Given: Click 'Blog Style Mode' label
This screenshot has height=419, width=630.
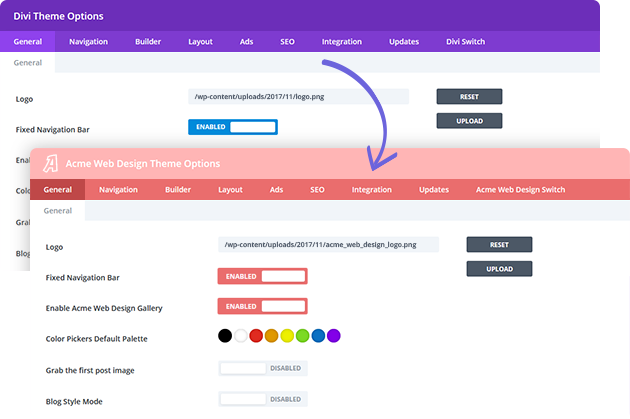Looking at the screenshot, I should (74, 401).
